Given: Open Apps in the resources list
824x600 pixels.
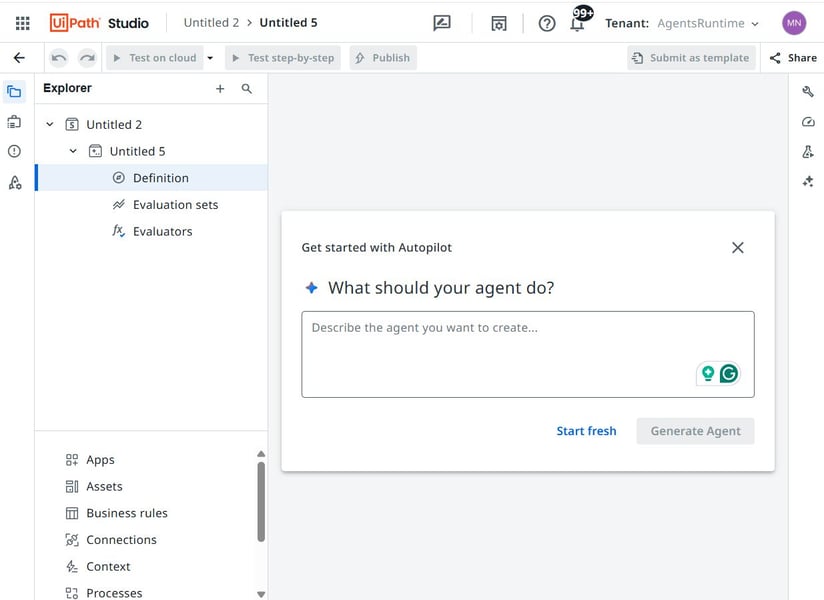Looking at the screenshot, I should [89, 460].
